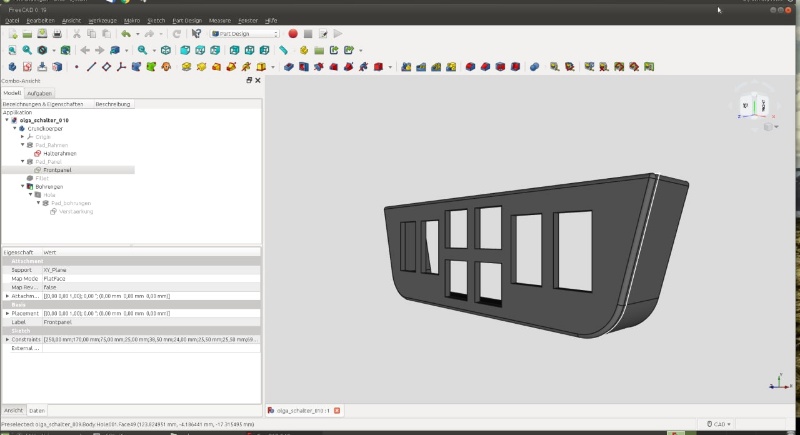Switch to the Daten property tab
This screenshot has width=800, height=435.
[36, 411]
